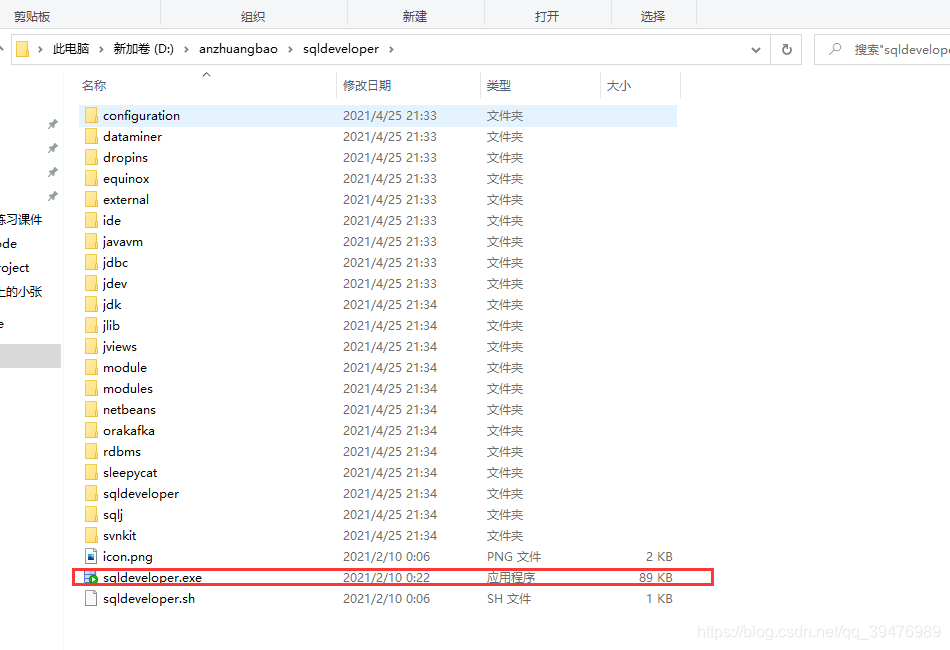Click the 剪贴板 ribbon group label
The image size is (950, 650).
[x=32, y=17]
